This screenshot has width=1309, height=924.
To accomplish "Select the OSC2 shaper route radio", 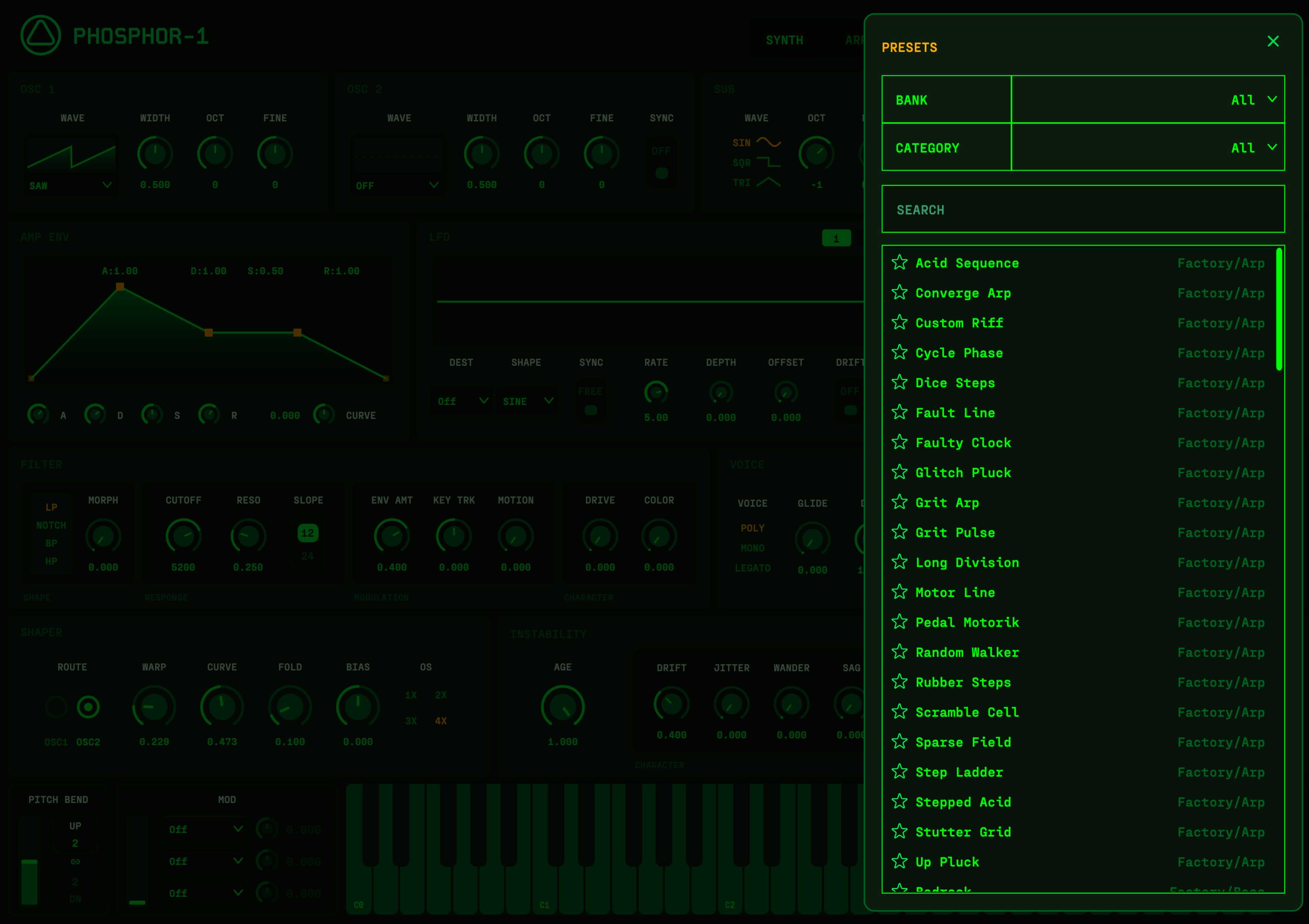I will [x=88, y=707].
